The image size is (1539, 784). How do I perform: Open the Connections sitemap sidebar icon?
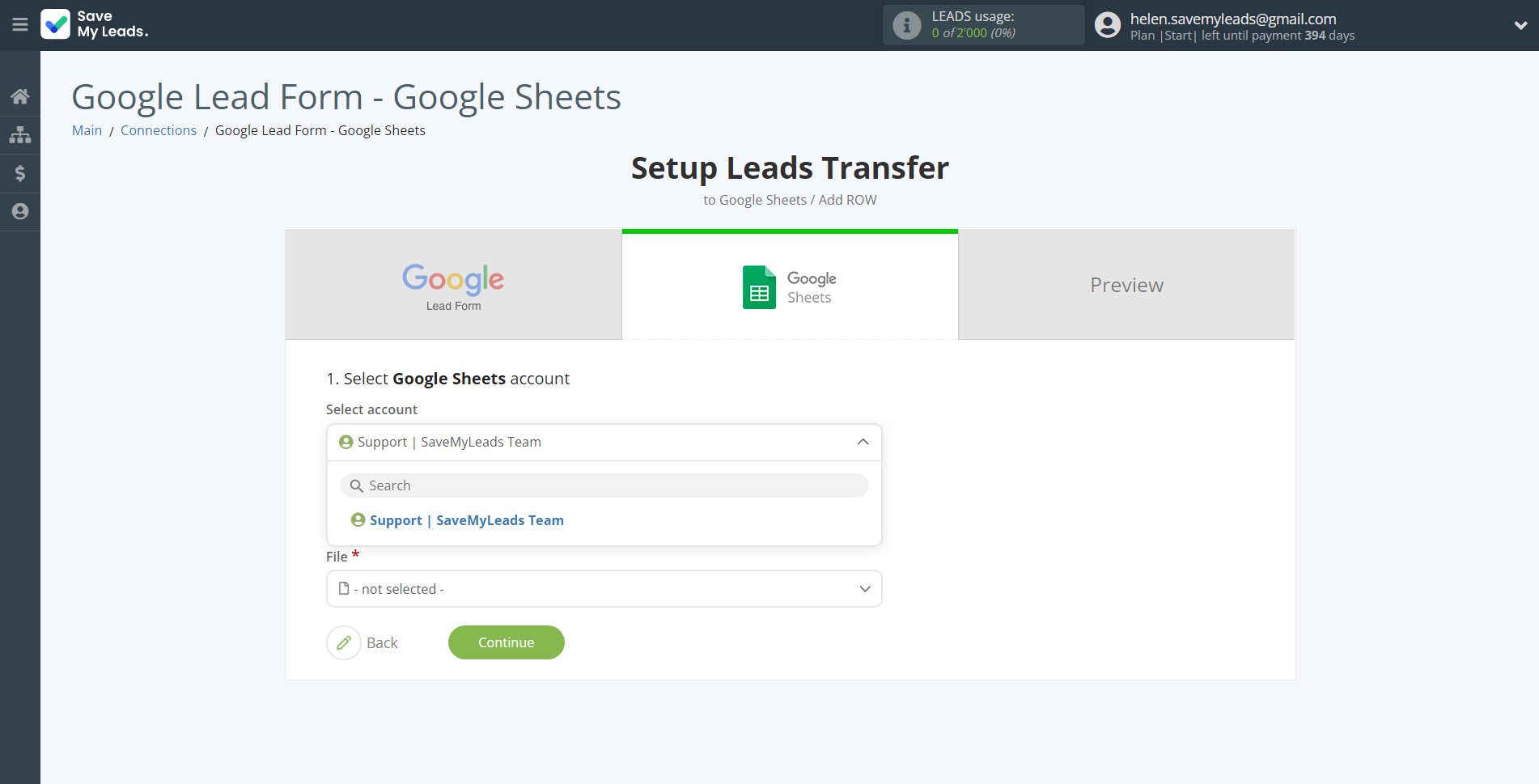pos(20,135)
